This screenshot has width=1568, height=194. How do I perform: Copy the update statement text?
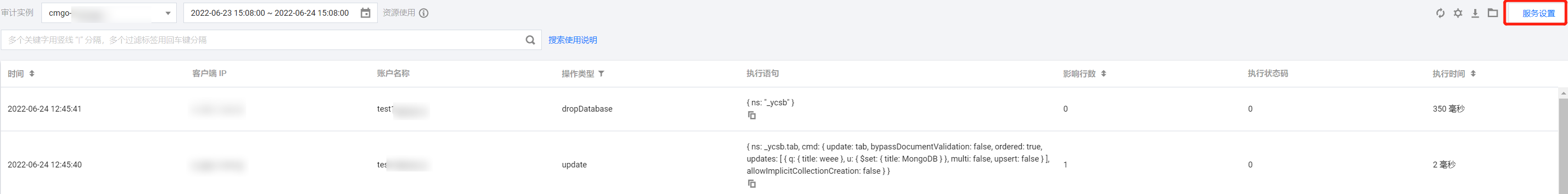(752, 184)
